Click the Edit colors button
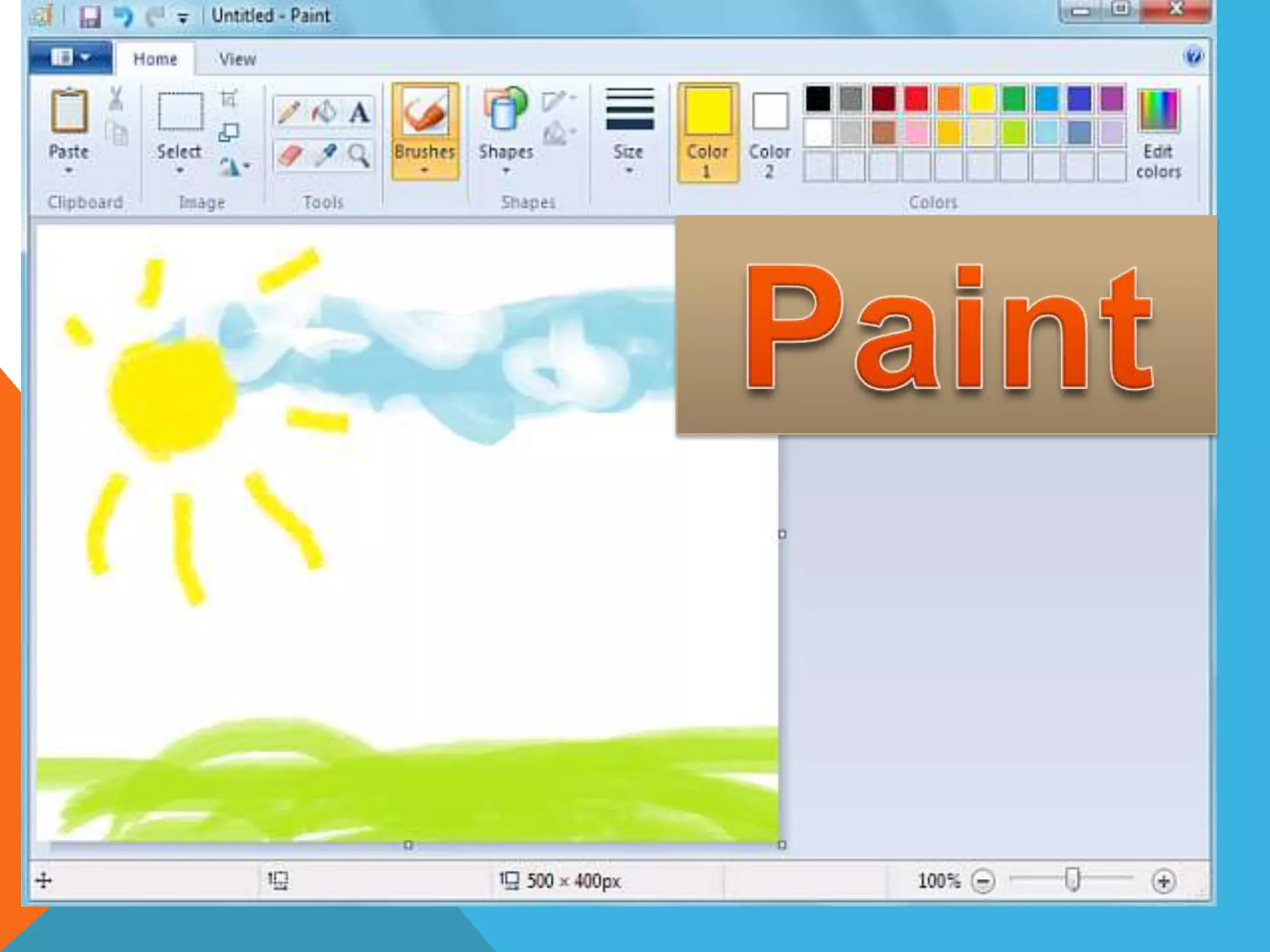The image size is (1270, 952). tap(1158, 133)
